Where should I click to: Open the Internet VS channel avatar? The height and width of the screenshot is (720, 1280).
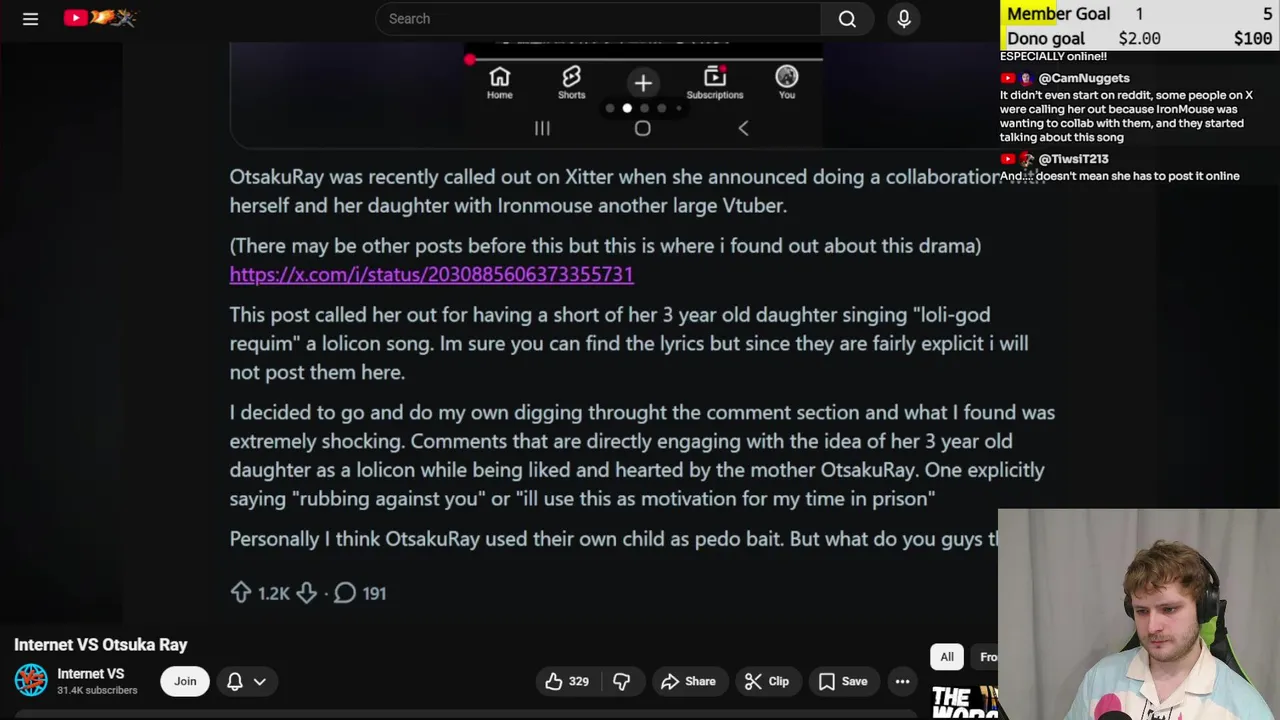[x=31, y=681]
